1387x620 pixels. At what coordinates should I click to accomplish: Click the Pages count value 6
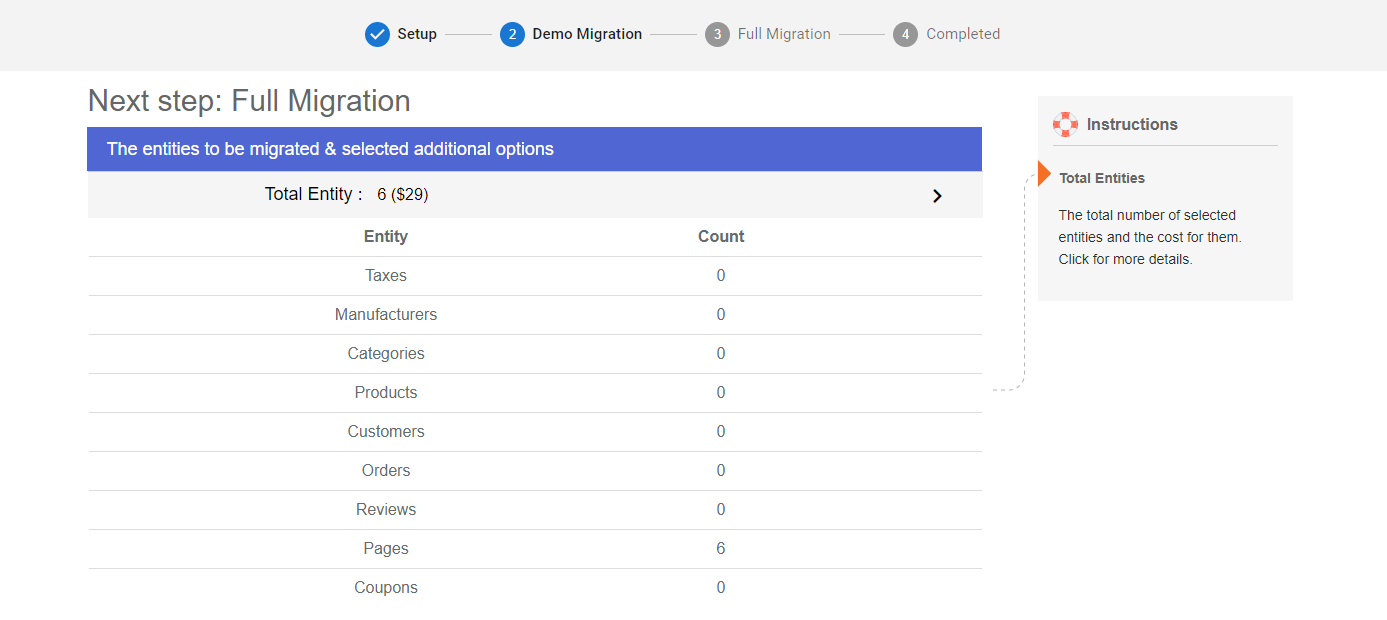(x=721, y=549)
